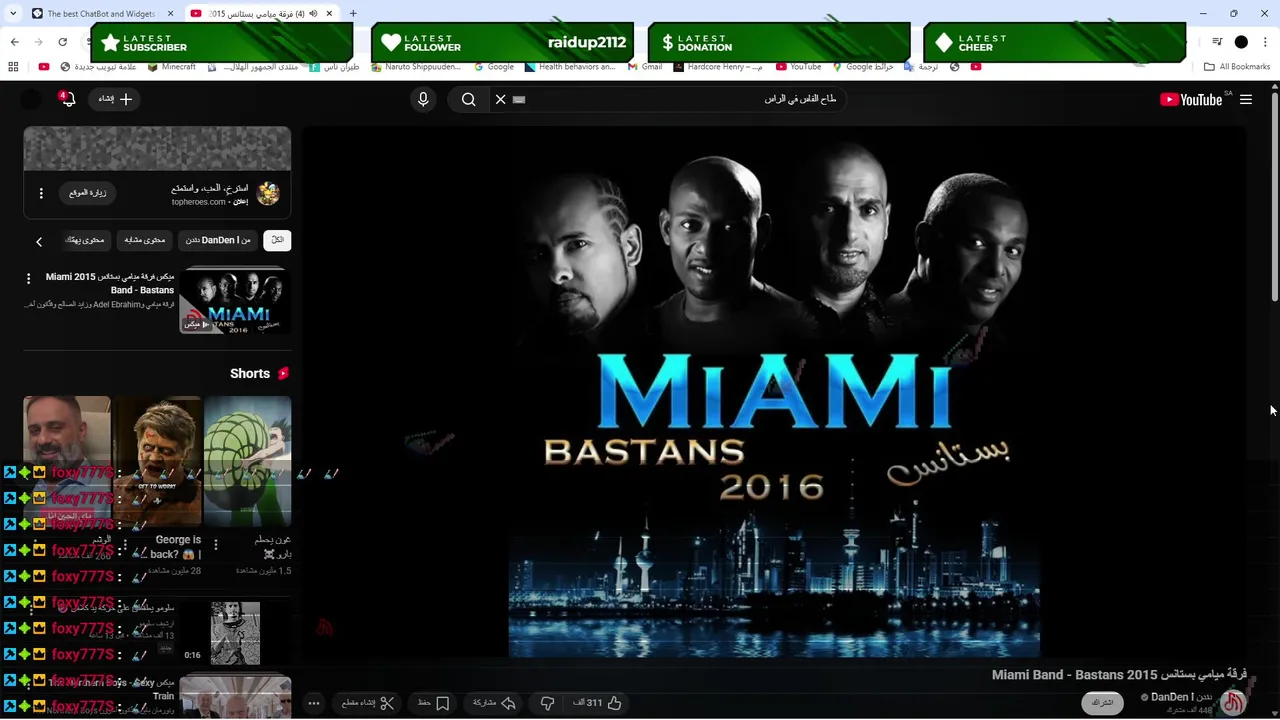Go forward in browser history

click(x=39, y=42)
